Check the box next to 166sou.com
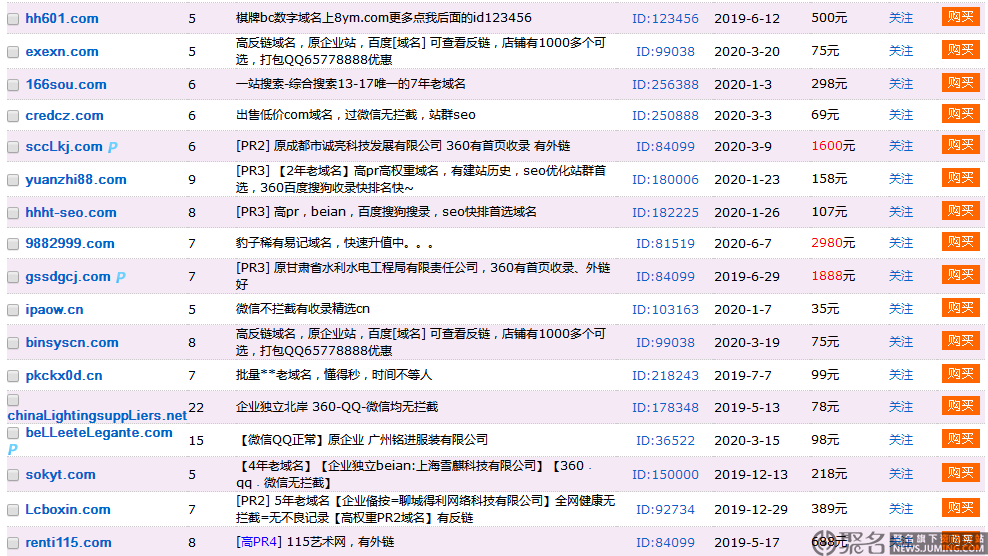The image size is (988, 556). (x=13, y=84)
